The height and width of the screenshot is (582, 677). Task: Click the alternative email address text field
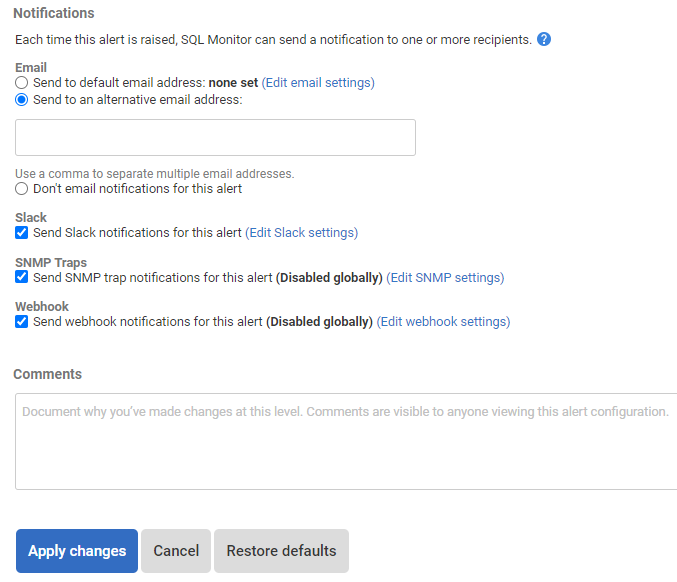pyautogui.click(x=215, y=138)
